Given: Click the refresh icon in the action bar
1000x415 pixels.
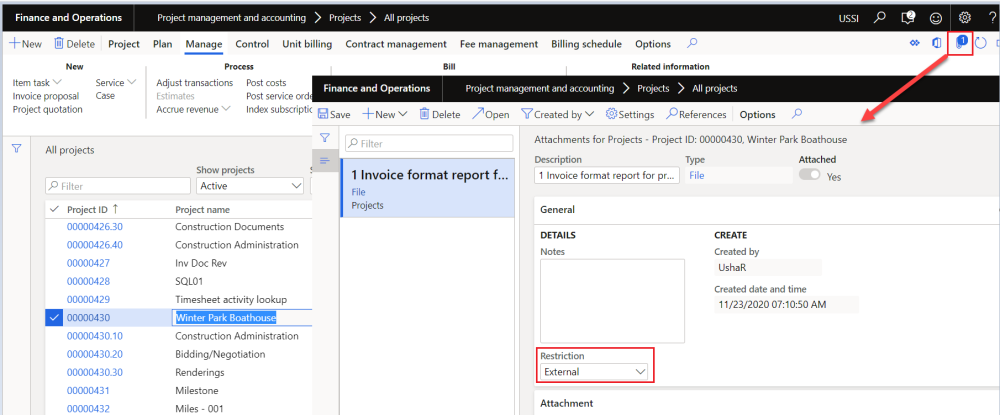Looking at the screenshot, I should (x=981, y=44).
